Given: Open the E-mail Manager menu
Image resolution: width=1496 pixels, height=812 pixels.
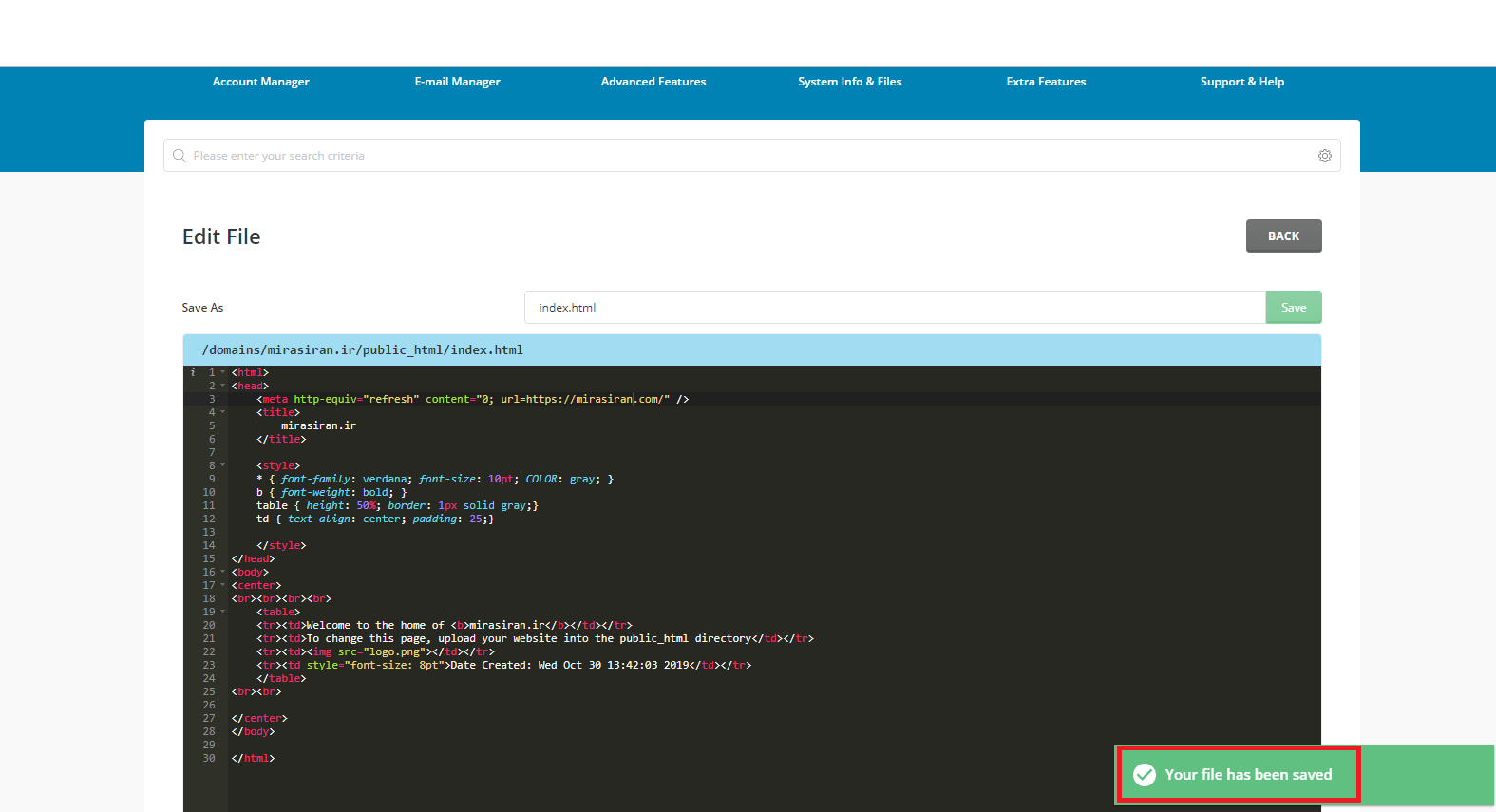Looking at the screenshot, I should point(457,82).
